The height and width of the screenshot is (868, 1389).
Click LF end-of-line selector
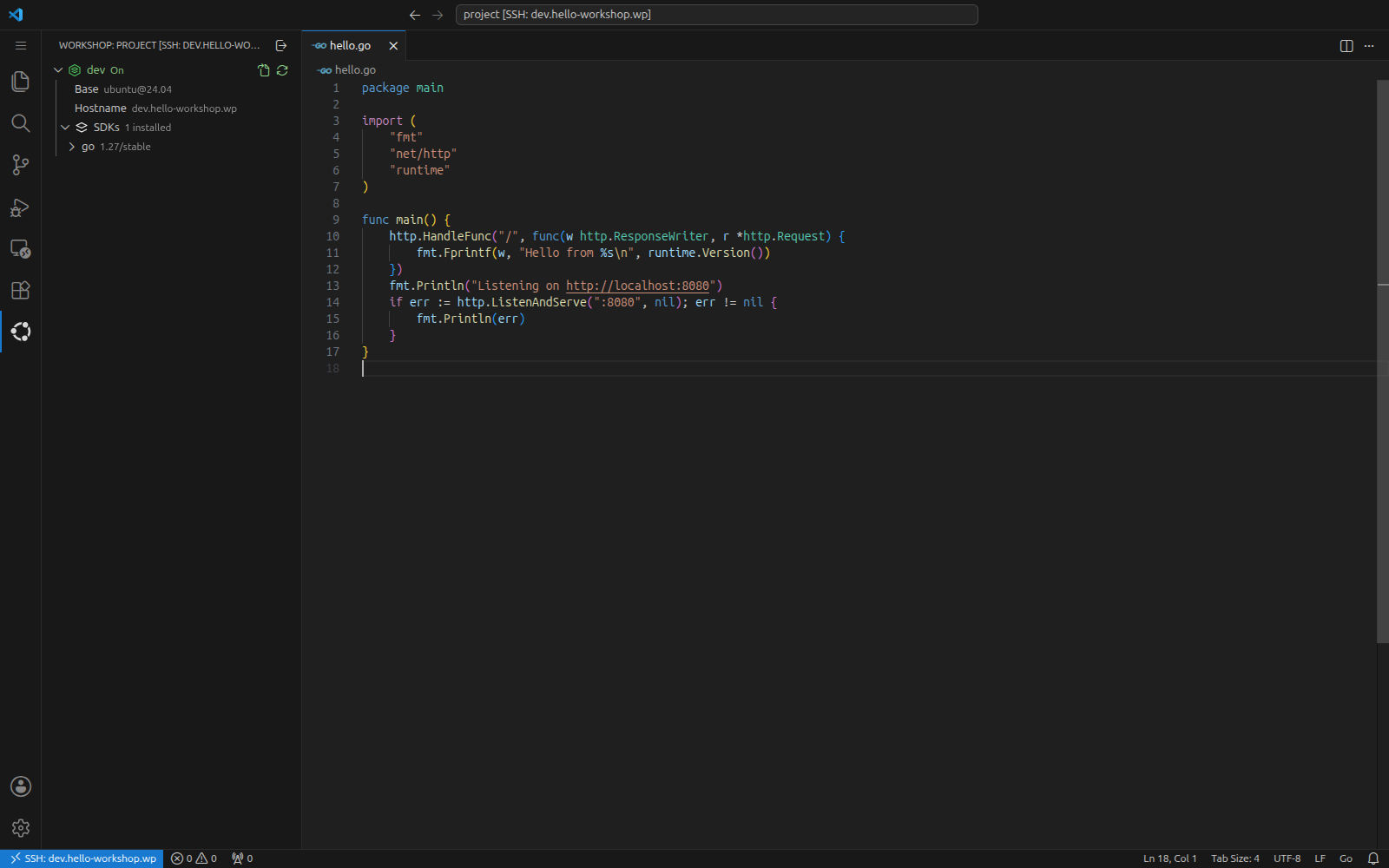click(x=1320, y=858)
